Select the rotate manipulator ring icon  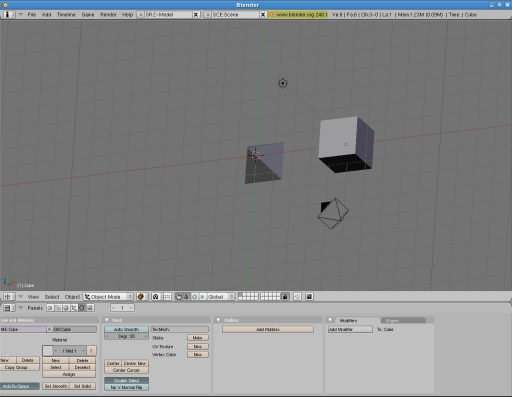coord(194,296)
